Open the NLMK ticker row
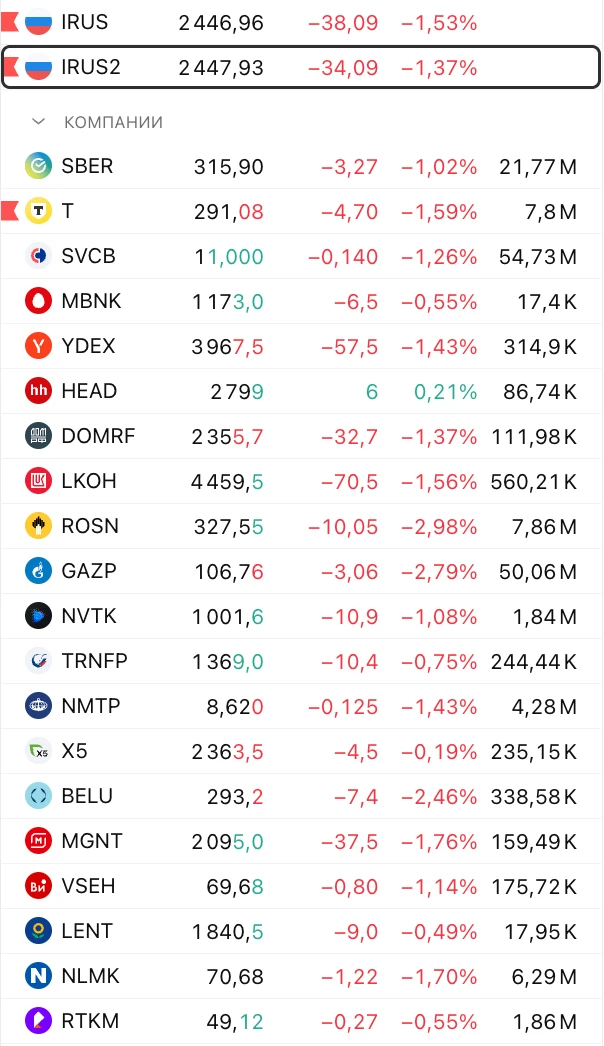Screen dimensions: 604x1046 [x=301, y=977]
